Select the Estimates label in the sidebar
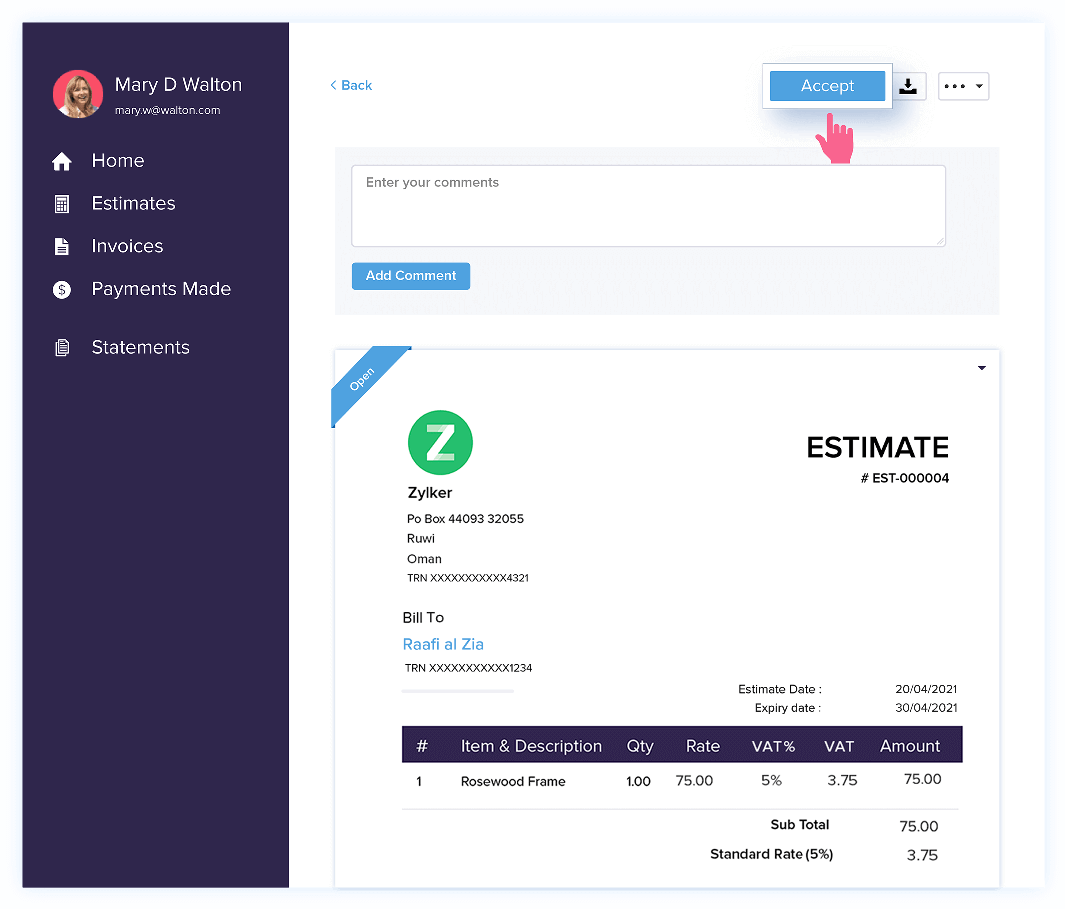Screen dimensions: 1065x909 click(x=133, y=204)
